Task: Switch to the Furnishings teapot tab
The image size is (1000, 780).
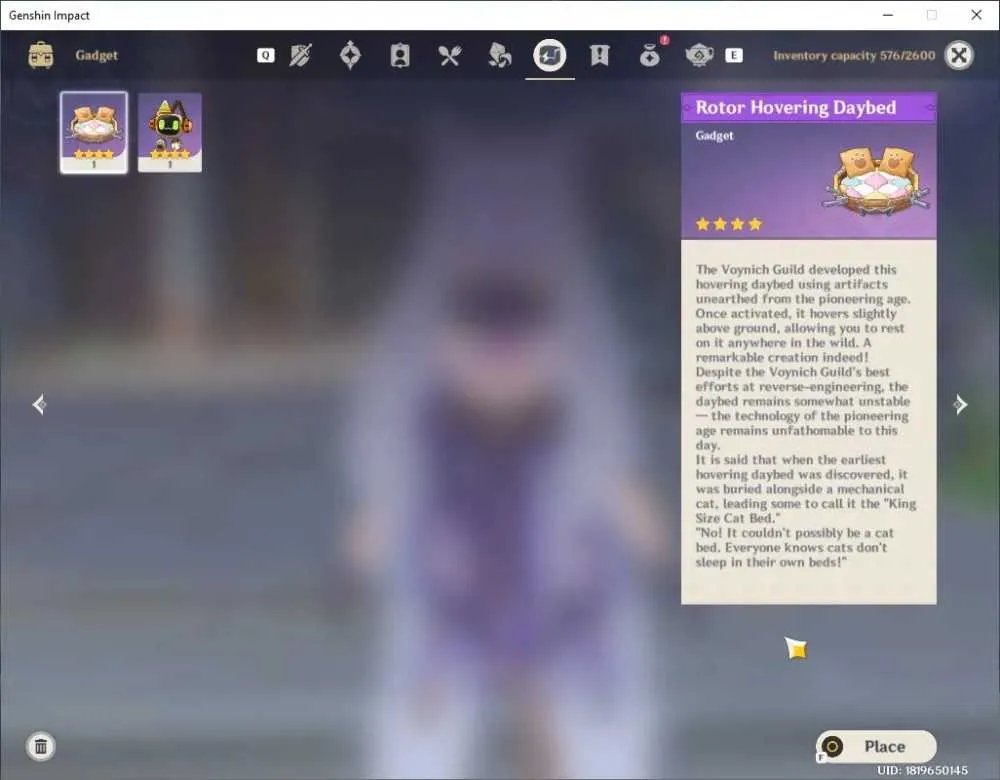Action: tap(699, 55)
